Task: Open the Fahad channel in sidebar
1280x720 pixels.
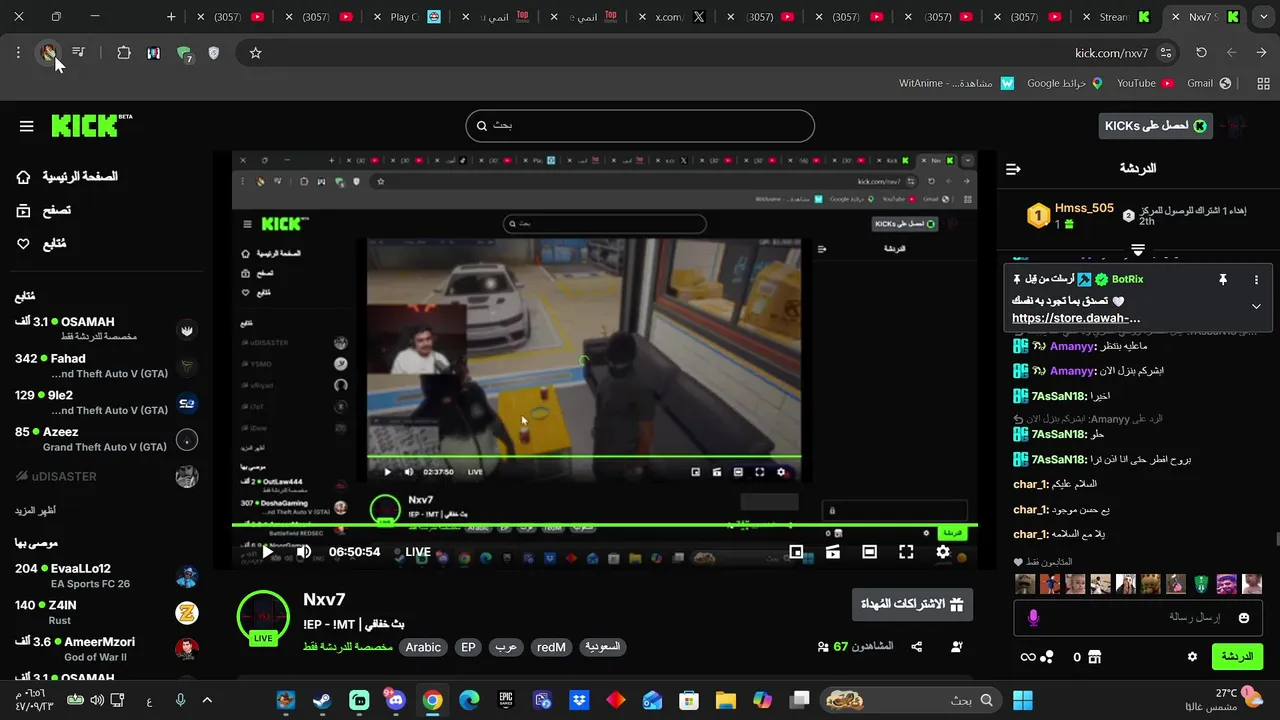Action: click(105, 366)
